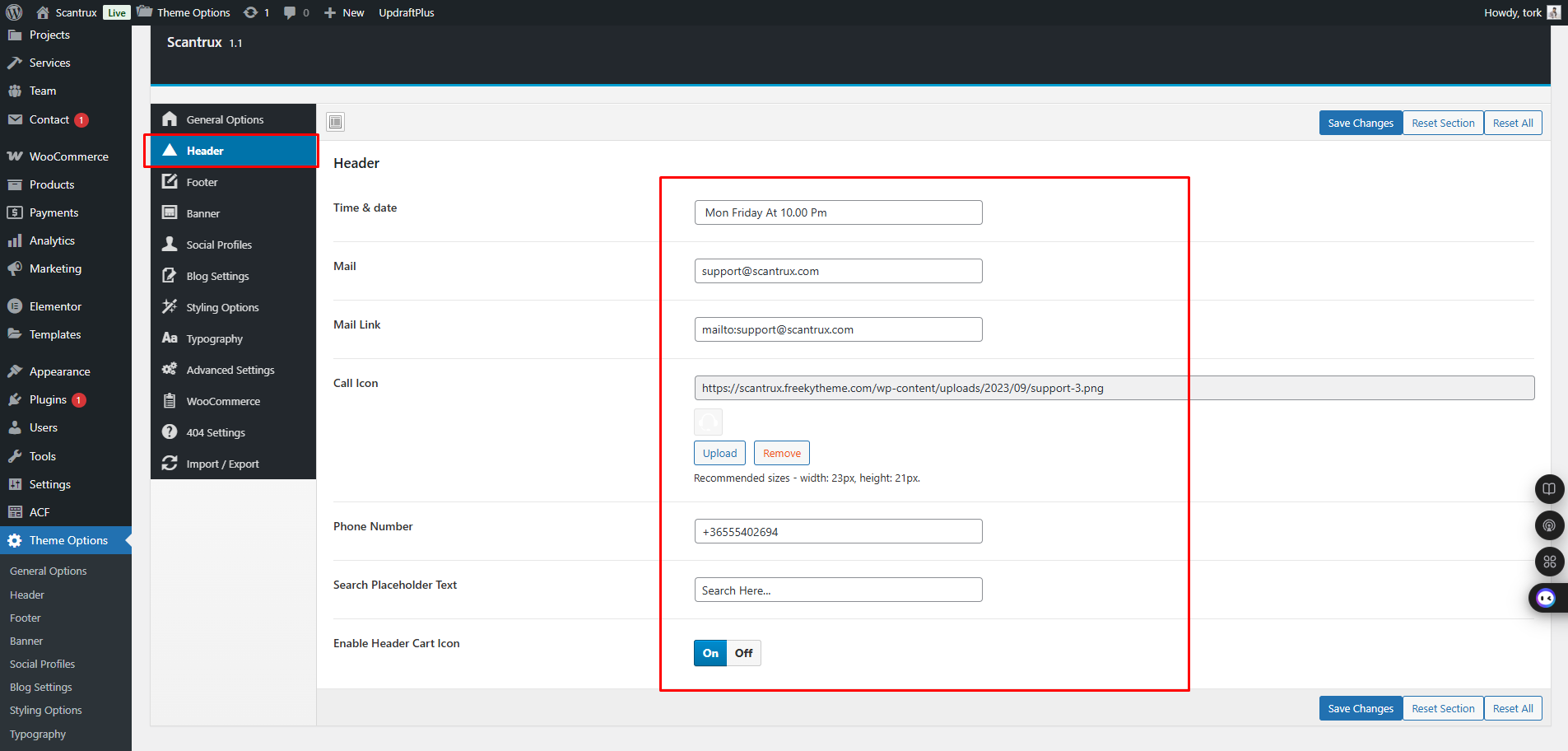The height and width of the screenshot is (751, 1568).
Task: Click the WordPress logo icon
Action: [x=14, y=12]
